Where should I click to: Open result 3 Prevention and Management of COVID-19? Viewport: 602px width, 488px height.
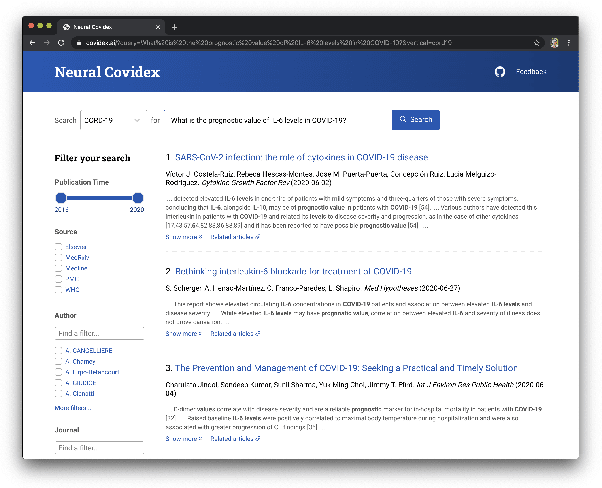click(346, 368)
